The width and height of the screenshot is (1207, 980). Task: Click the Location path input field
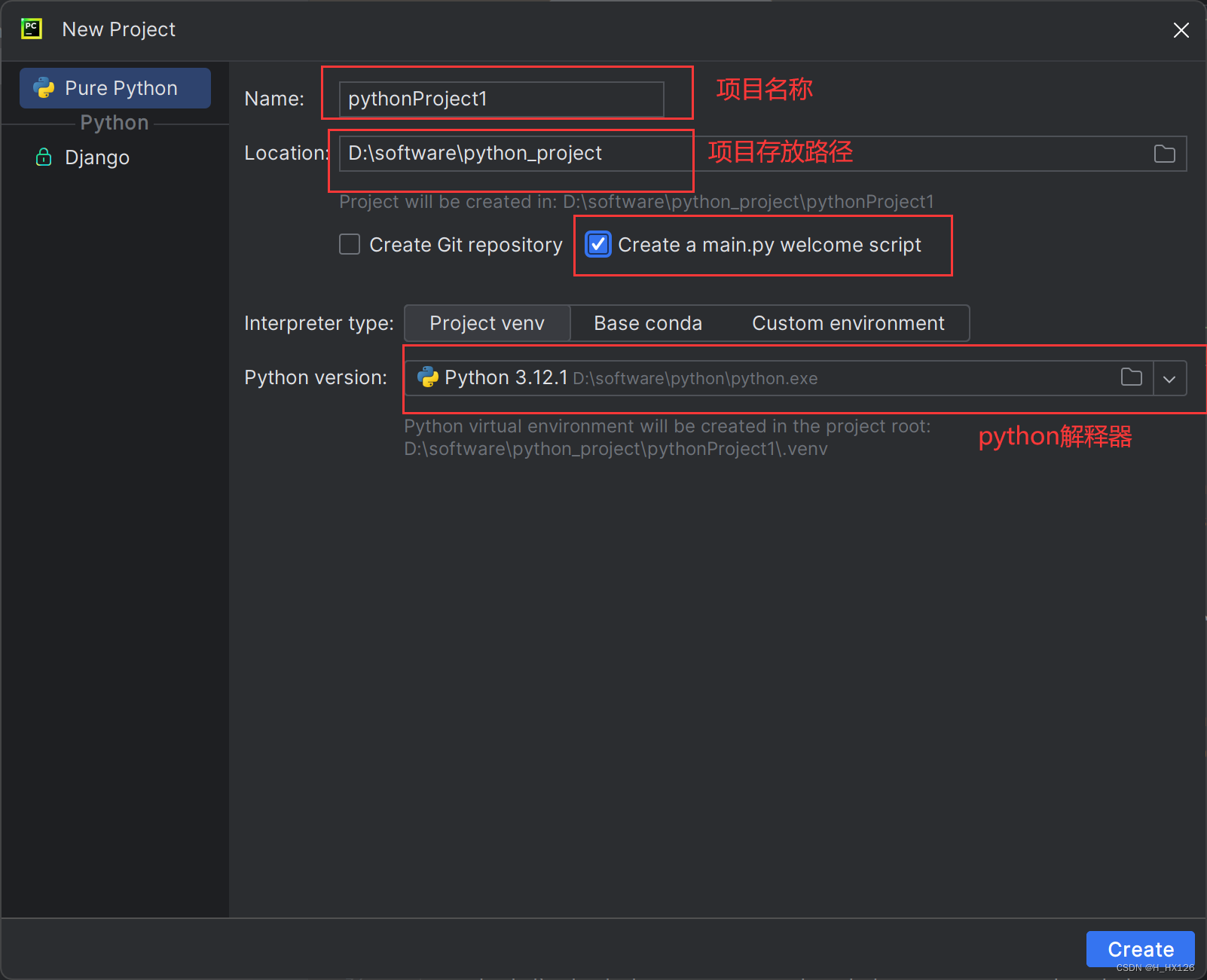click(762, 154)
